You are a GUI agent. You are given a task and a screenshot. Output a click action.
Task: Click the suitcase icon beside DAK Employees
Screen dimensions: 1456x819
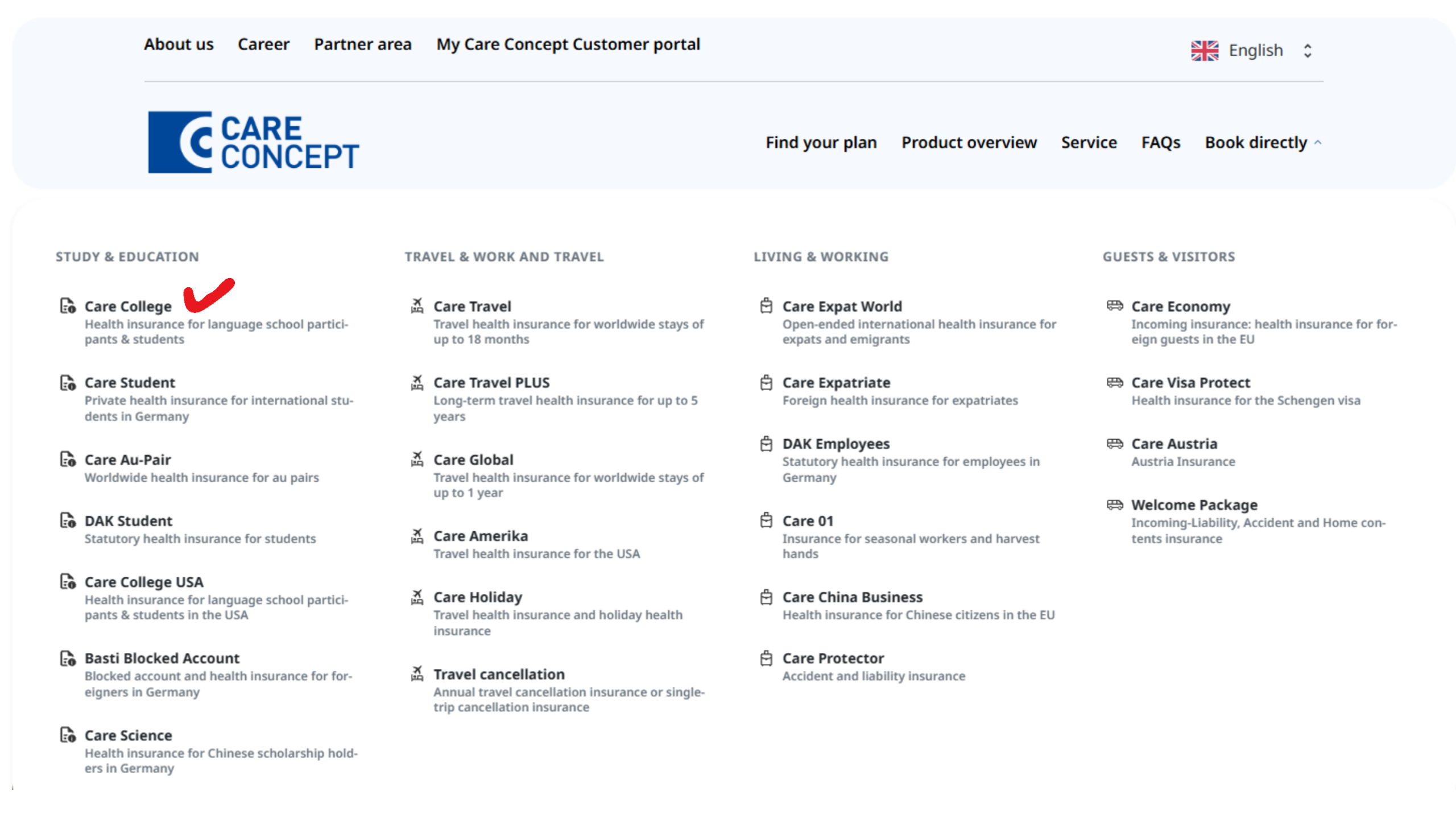pos(766,444)
